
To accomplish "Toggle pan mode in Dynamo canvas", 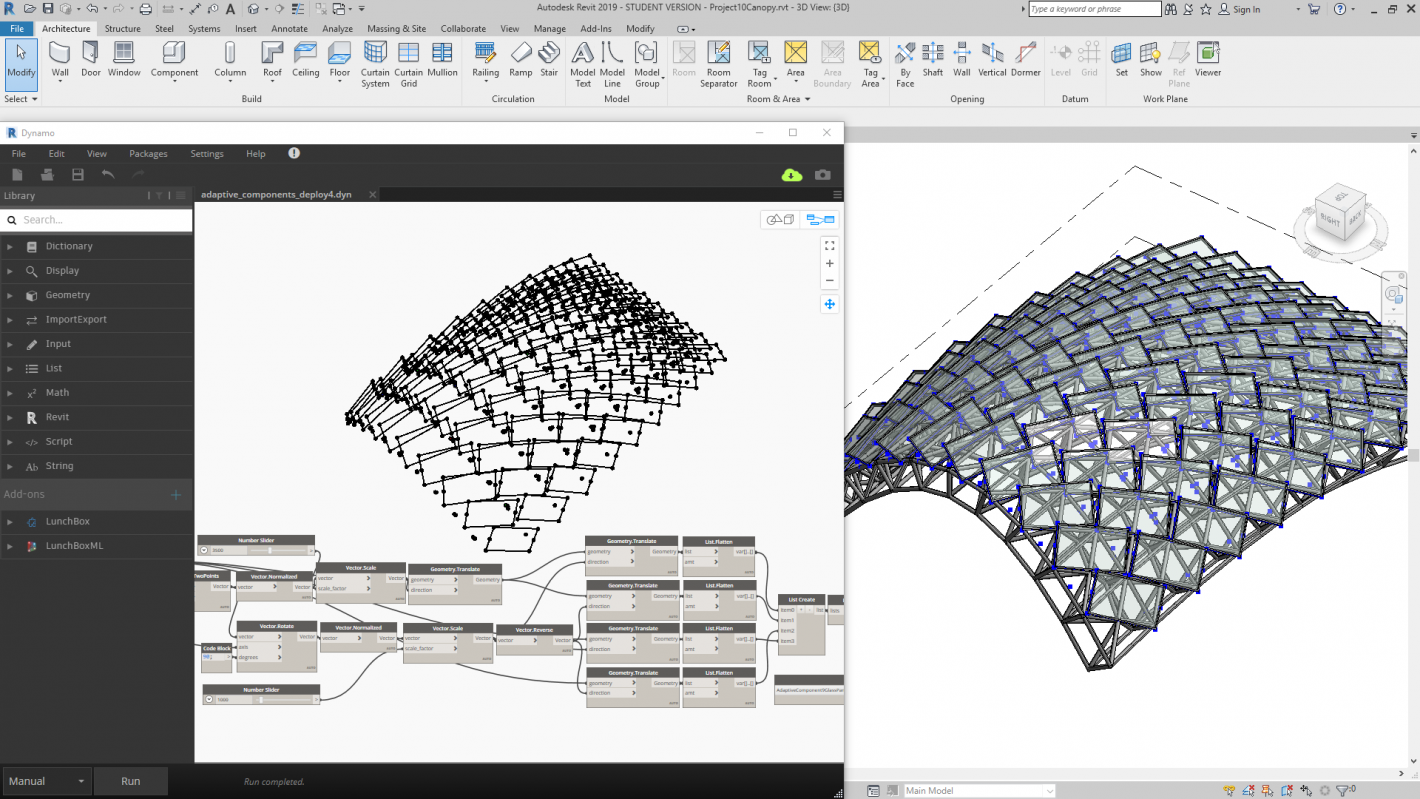I will coord(829,304).
